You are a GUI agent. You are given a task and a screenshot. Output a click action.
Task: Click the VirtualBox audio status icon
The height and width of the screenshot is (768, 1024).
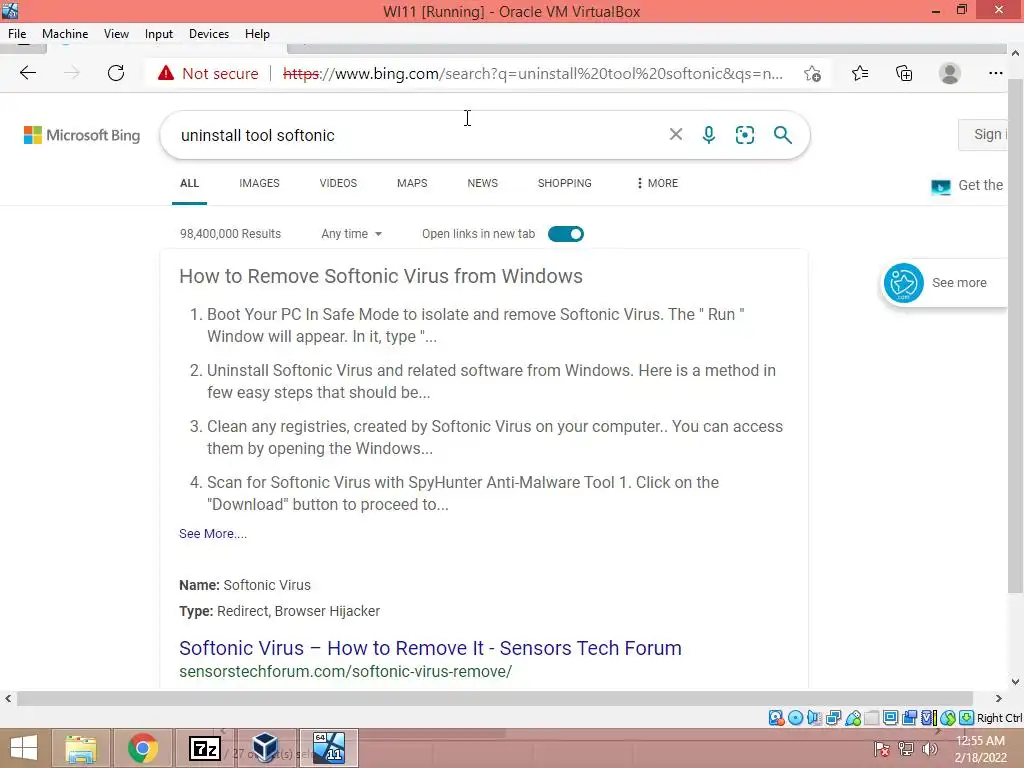click(x=814, y=718)
